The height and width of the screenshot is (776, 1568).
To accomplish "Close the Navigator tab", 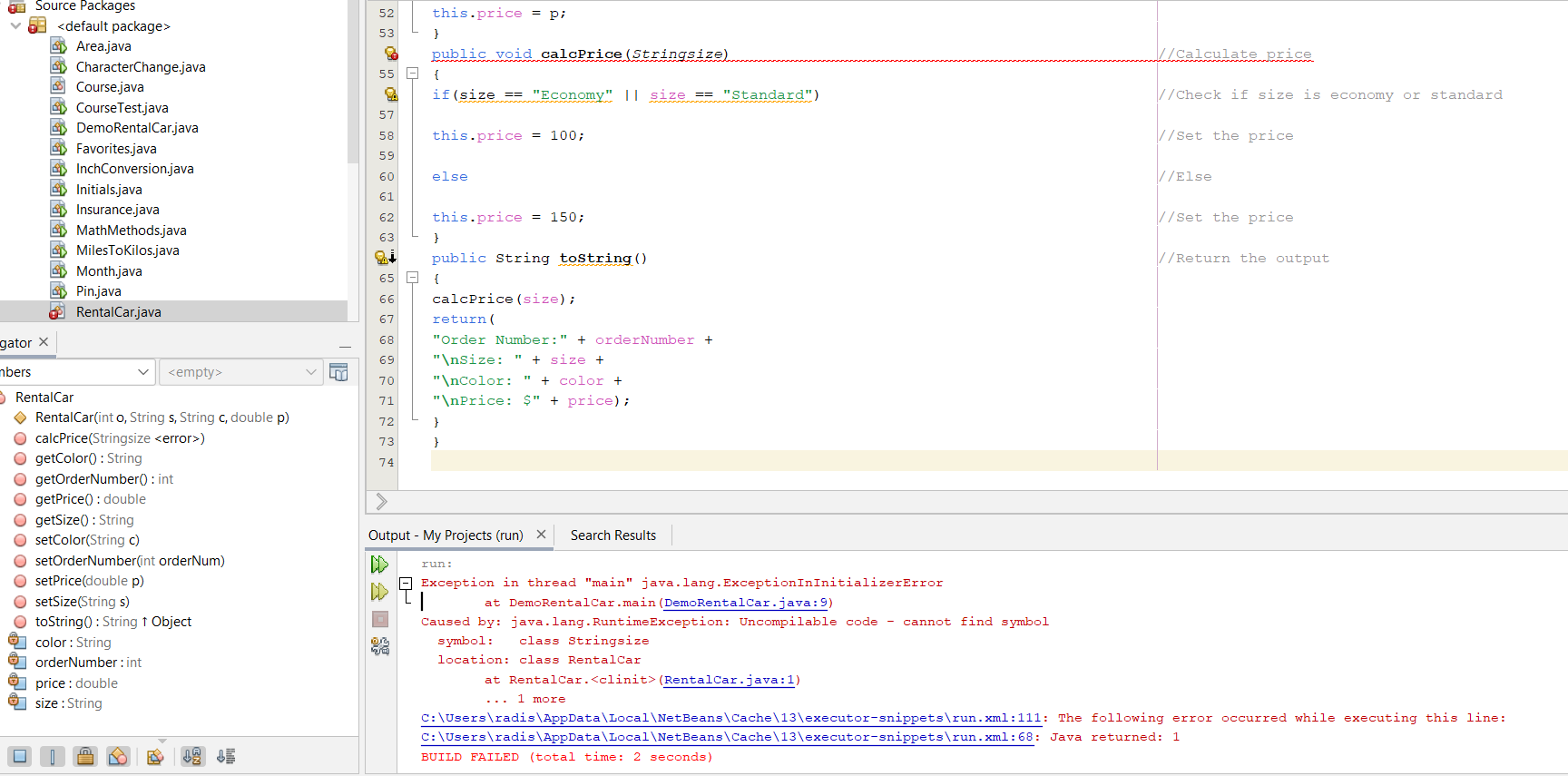I will pos(44,342).
